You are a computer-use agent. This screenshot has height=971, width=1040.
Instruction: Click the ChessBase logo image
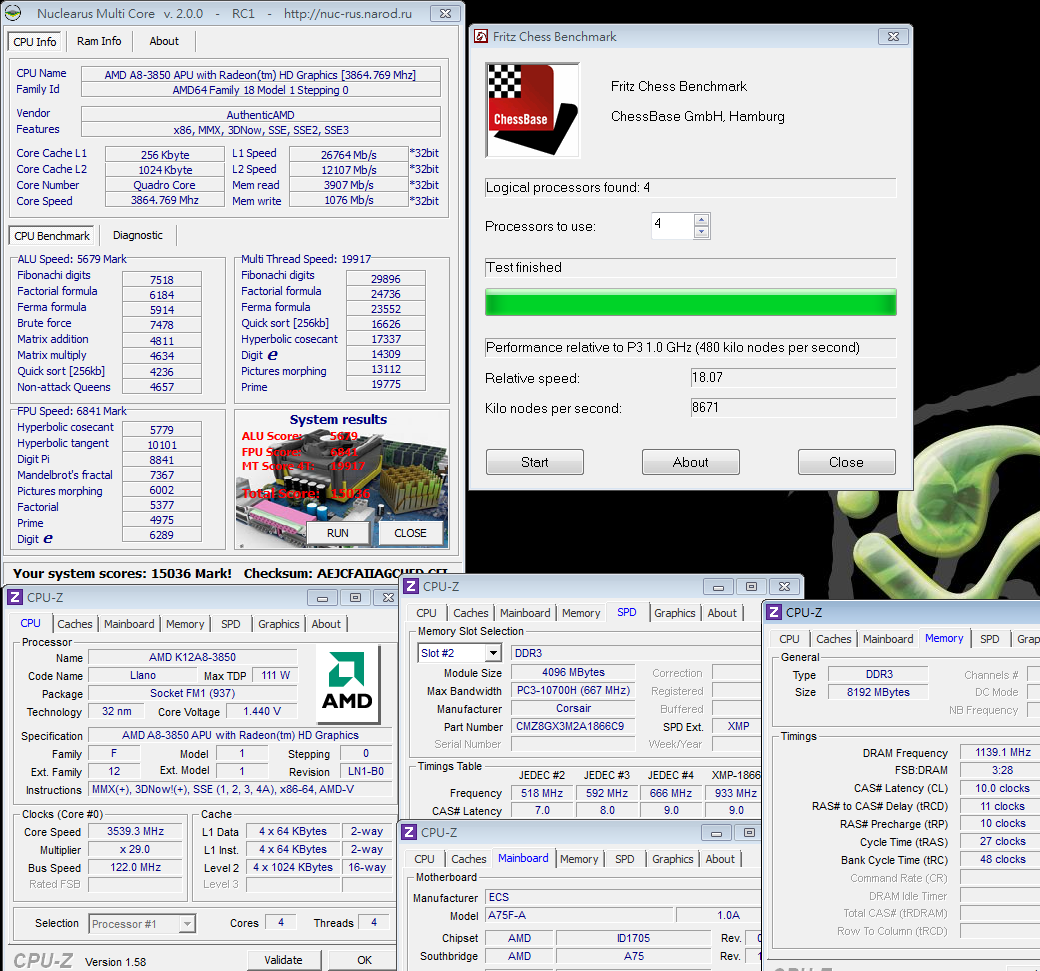point(533,110)
